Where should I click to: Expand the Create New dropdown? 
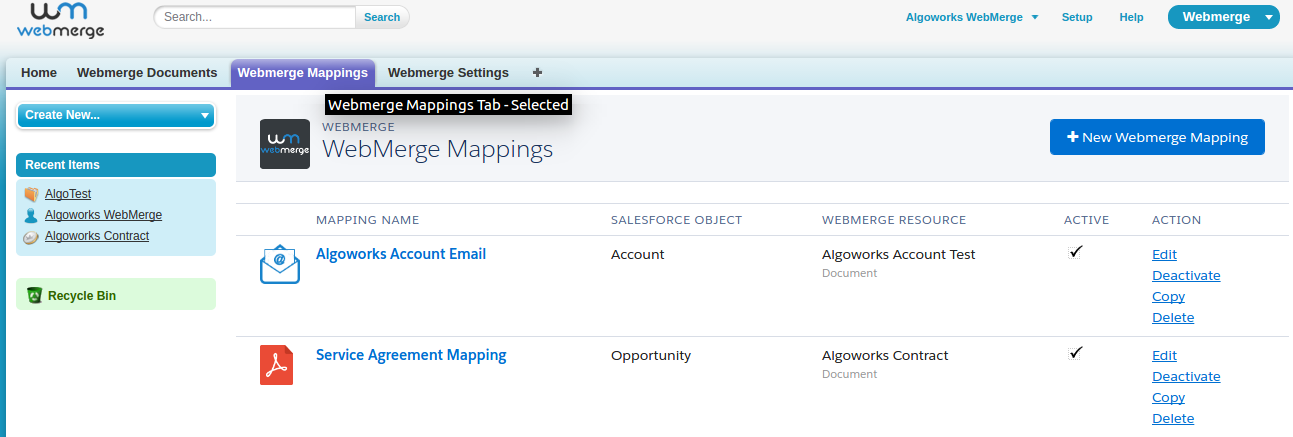[x=116, y=115]
